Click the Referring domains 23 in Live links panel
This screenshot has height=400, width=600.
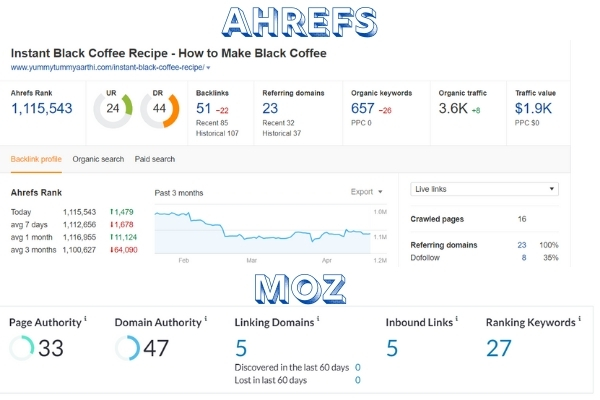(x=522, y=245)
